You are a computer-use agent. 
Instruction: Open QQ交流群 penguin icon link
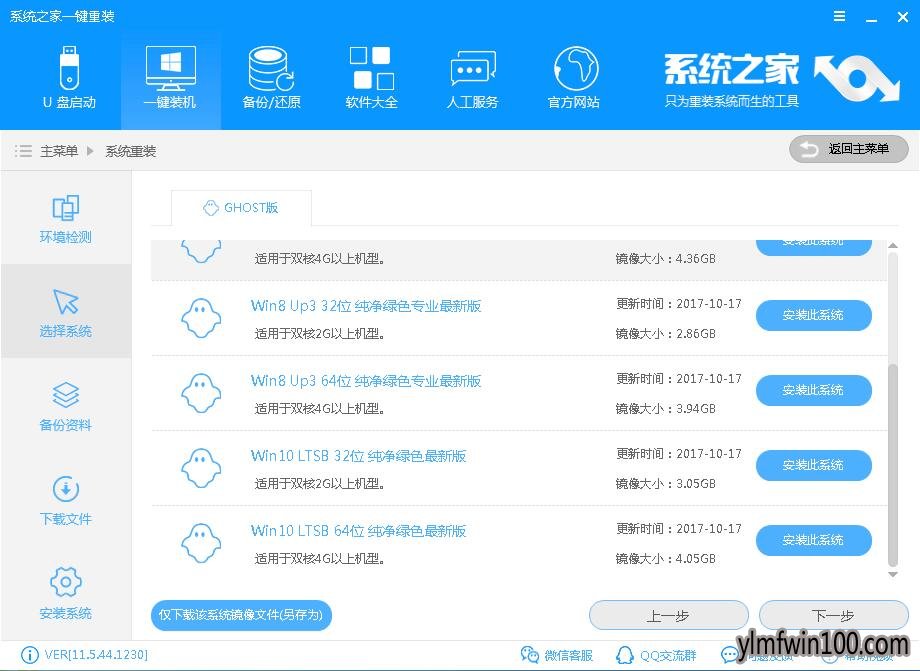click(x=656, y=655)
